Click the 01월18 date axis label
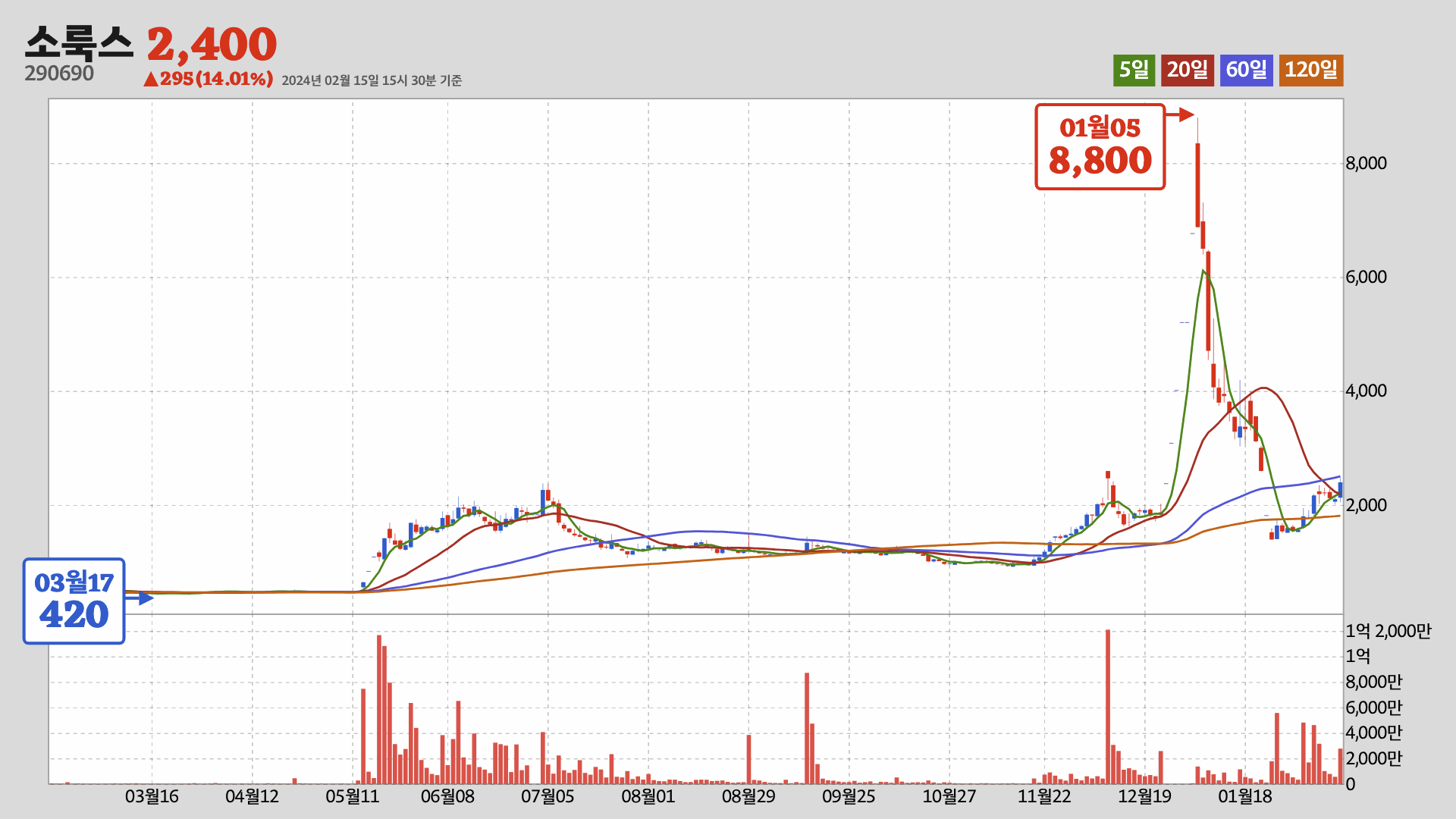 1245,796
